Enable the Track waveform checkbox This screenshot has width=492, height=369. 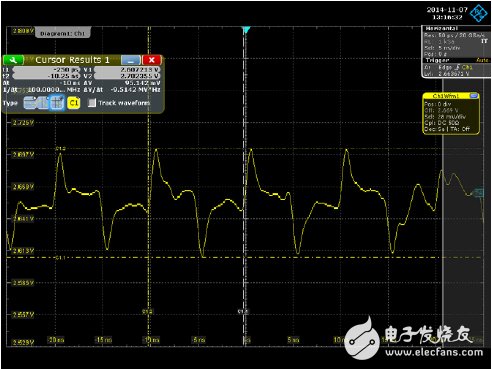click(x=92, y=103)
